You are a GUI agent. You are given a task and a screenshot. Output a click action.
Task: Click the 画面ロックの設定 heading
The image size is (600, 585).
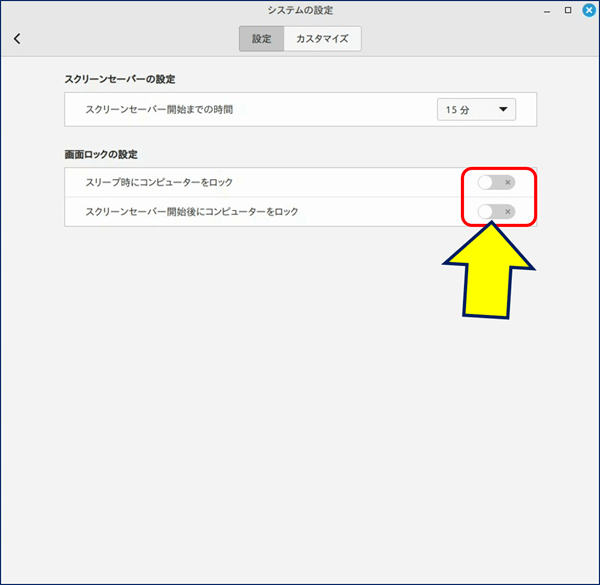[x=101, y=155]
